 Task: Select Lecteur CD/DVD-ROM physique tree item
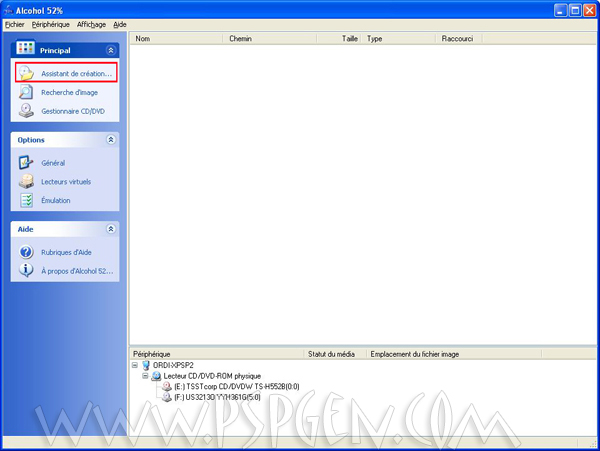click(x=212, y=376)
